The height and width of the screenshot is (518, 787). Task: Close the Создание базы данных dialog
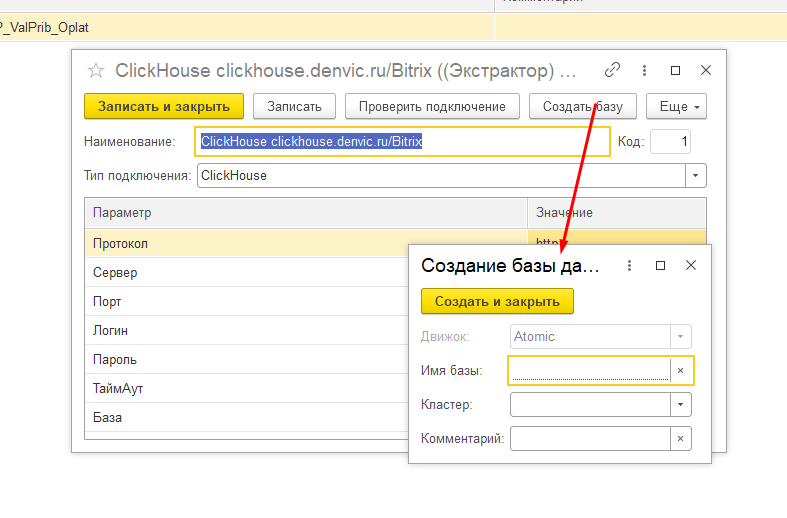tap(691, 265)
